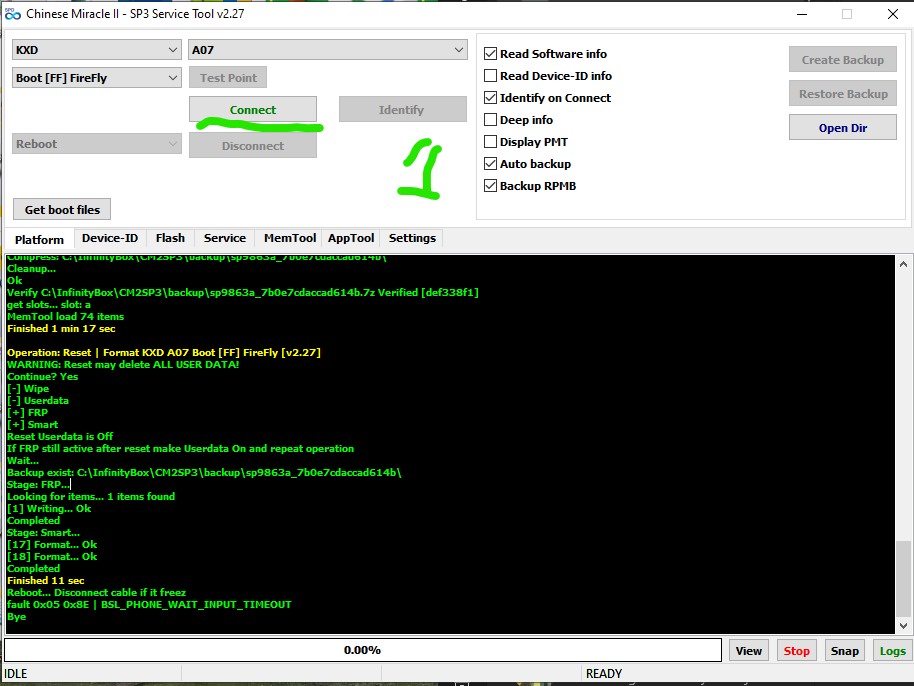
Task: Click the 'Bye' log line
Action: [x=16, y=616]
